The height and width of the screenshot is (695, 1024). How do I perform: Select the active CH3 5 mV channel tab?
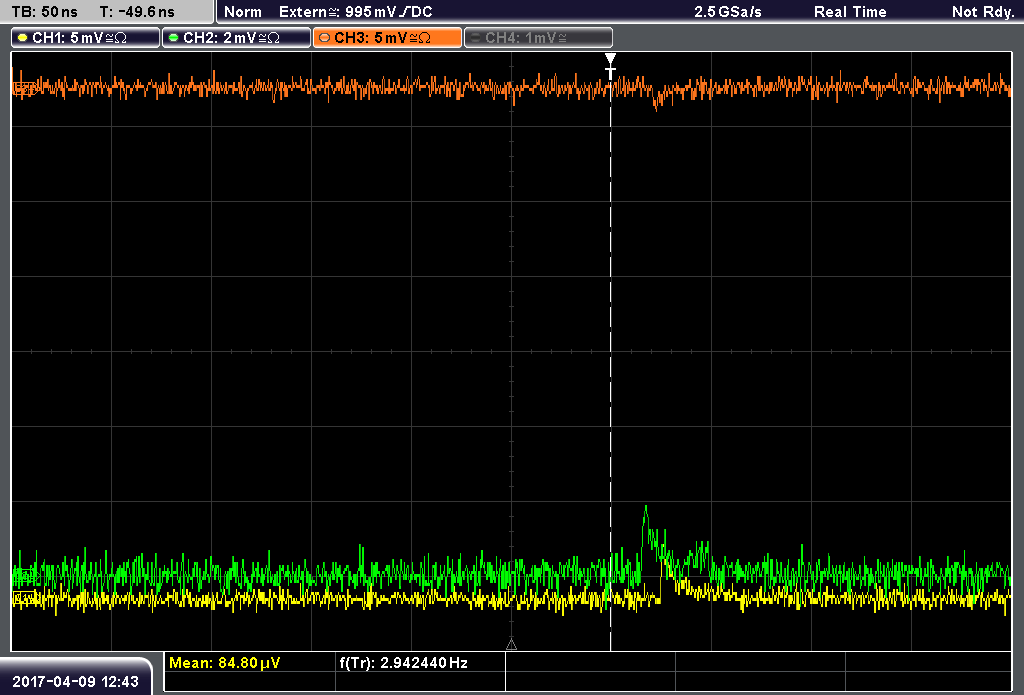pos(387,38)
